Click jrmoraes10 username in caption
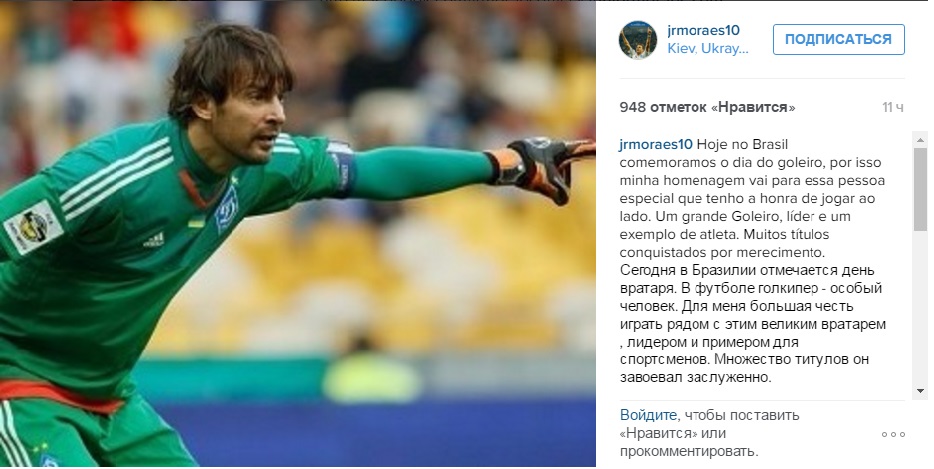 [656, 144]
